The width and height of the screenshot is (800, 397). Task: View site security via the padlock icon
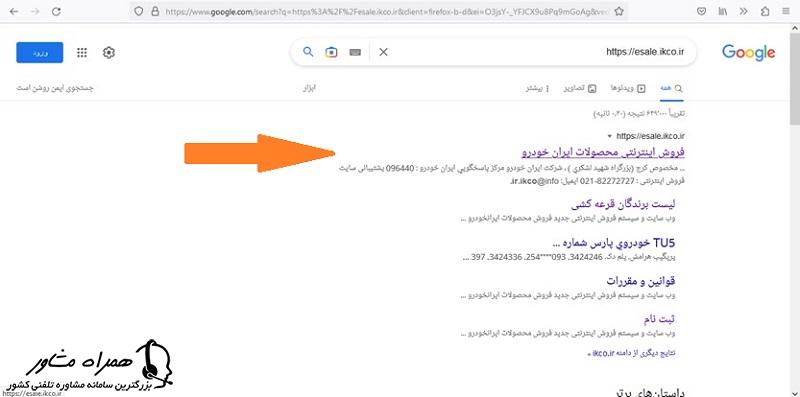click(155, 11)
